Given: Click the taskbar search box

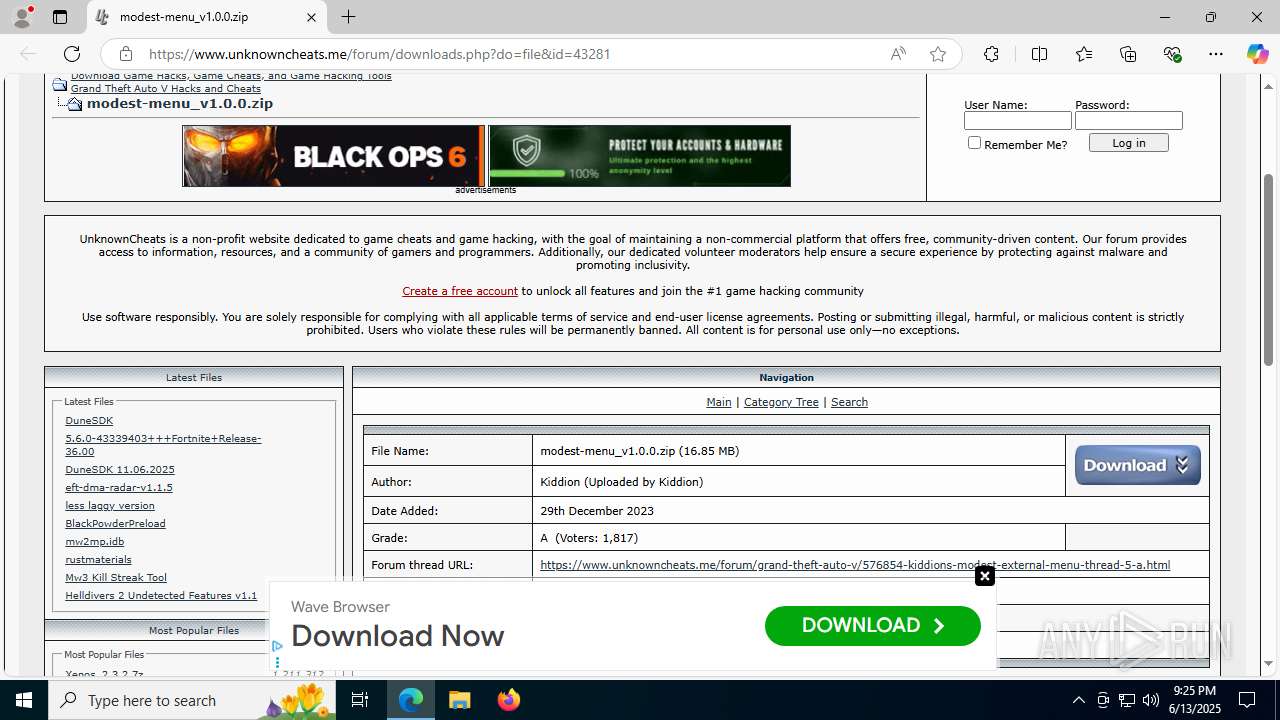Looking at the screenshot, I should tap(192, 700).
